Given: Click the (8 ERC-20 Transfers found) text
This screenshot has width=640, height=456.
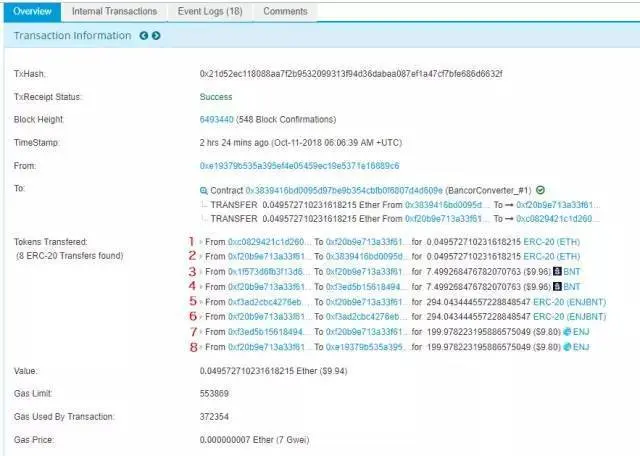Looking at the screenshot, I should (69, 256).
